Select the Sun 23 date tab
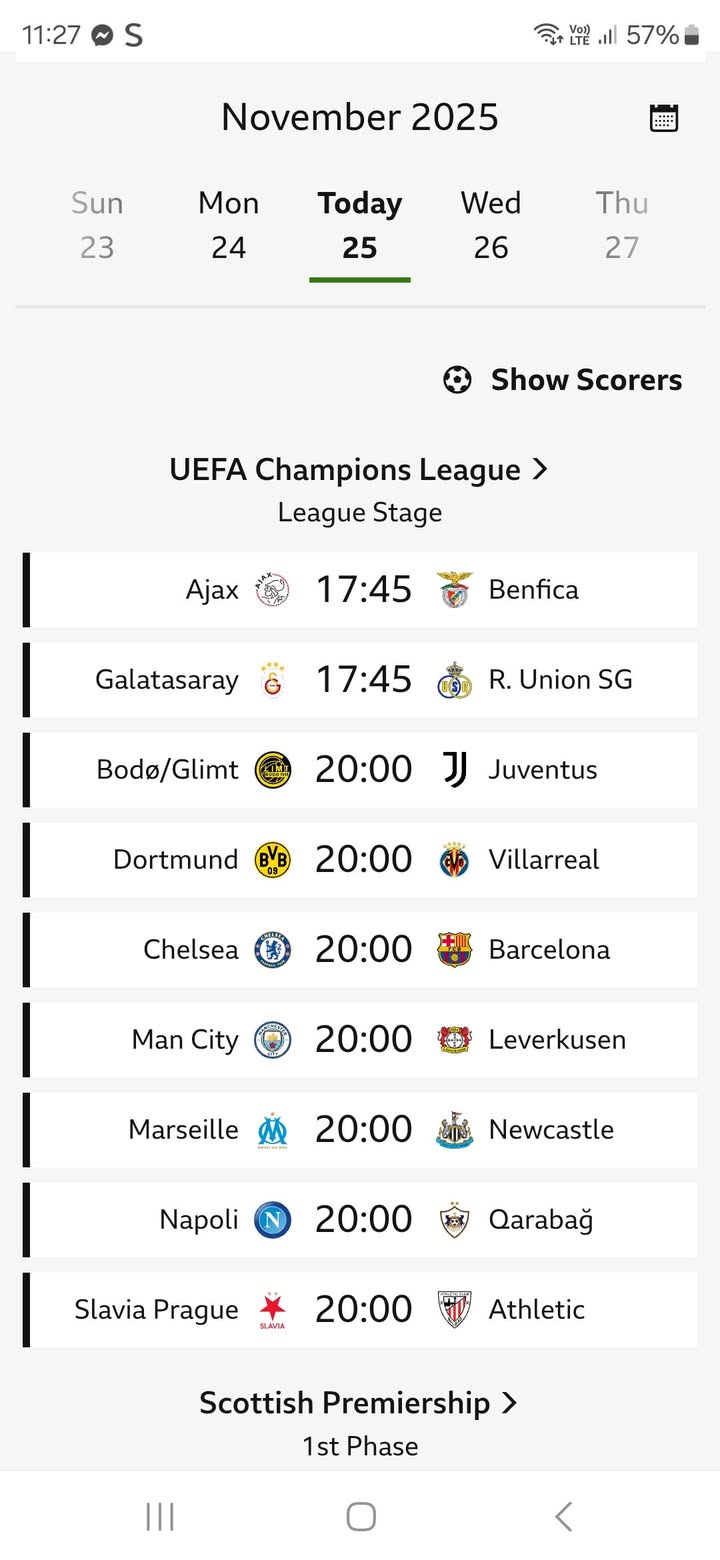 click(x=97, y=225)
